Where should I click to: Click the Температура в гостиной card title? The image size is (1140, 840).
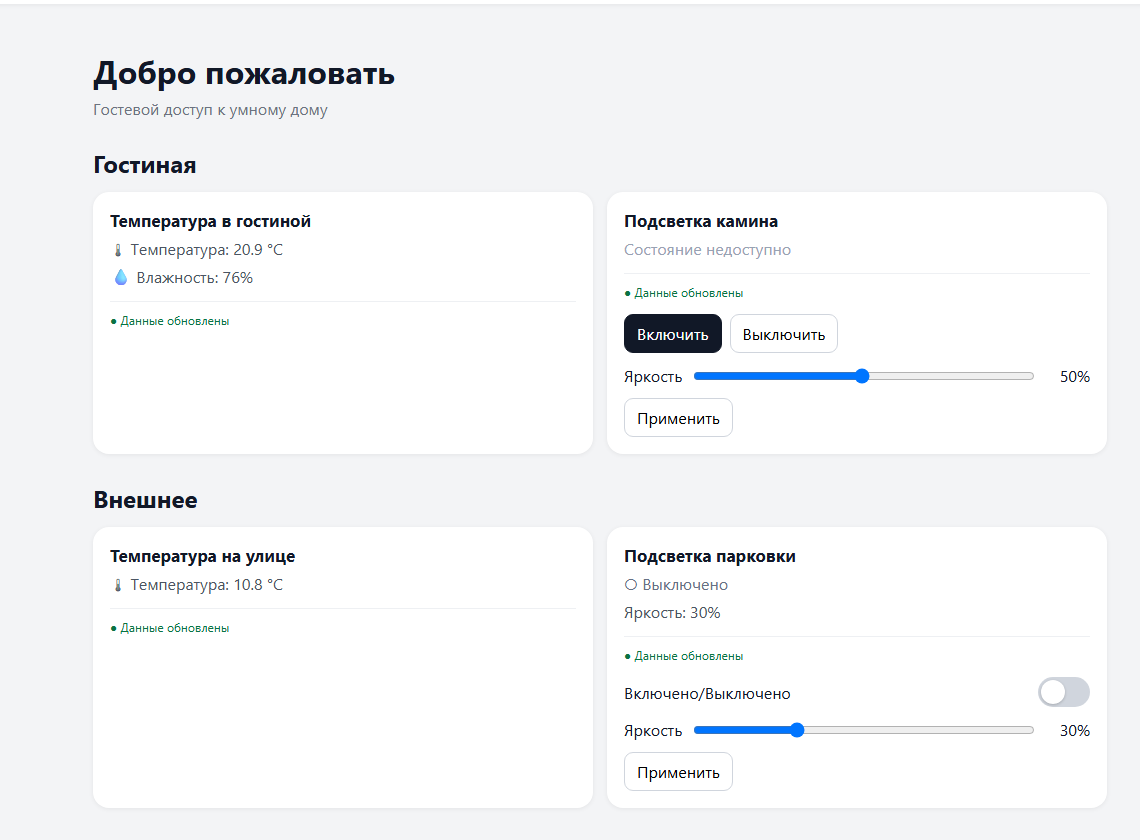click(x=210, y=221)
